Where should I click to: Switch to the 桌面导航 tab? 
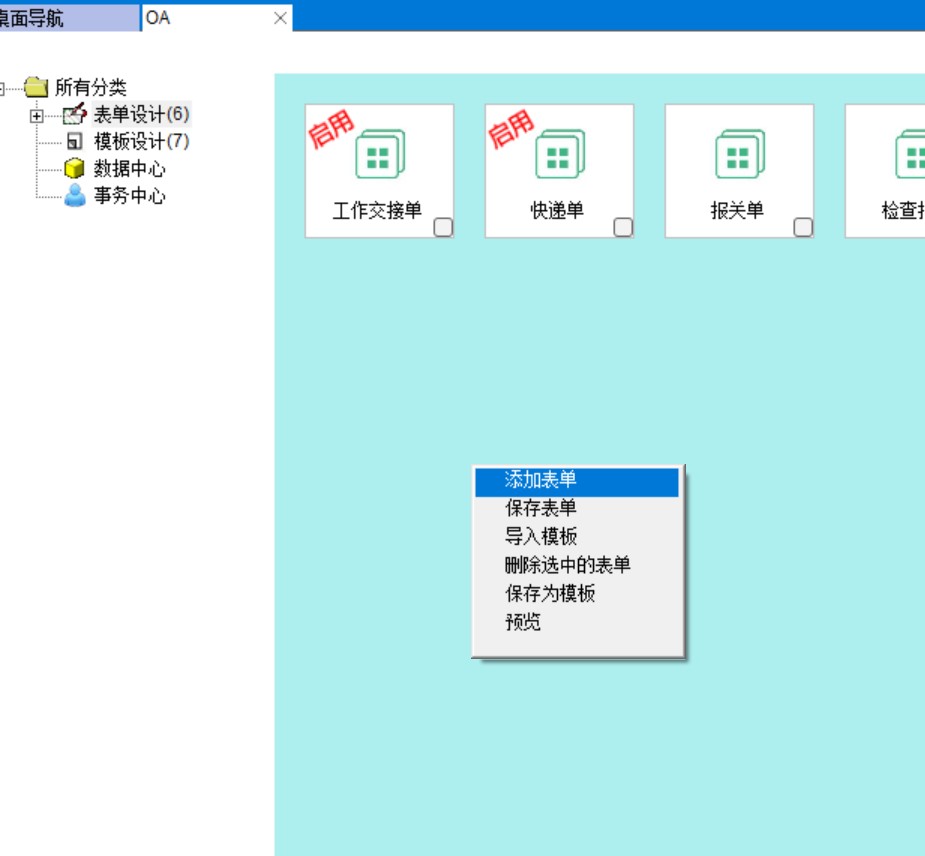pos(35,18)
